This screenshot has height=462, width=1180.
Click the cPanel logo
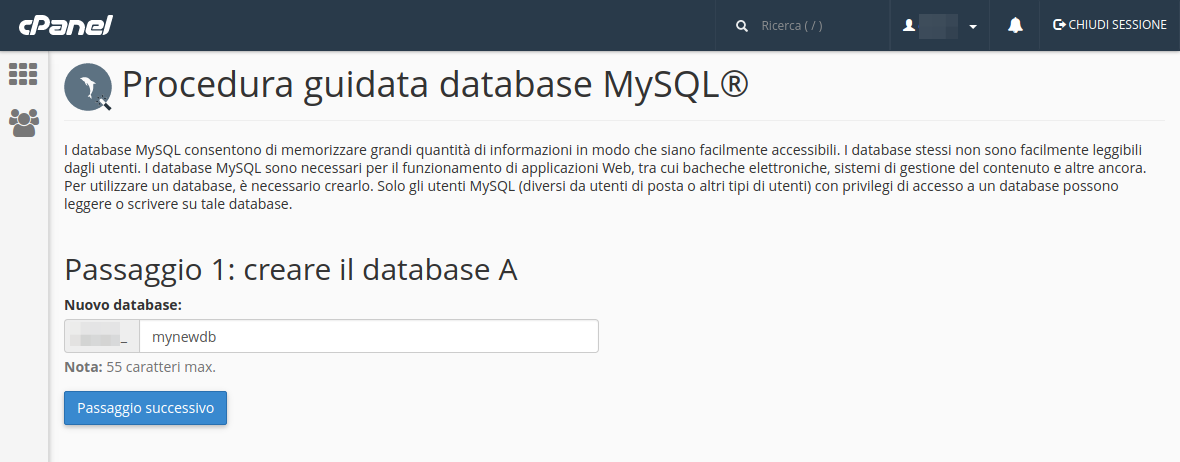65,25
